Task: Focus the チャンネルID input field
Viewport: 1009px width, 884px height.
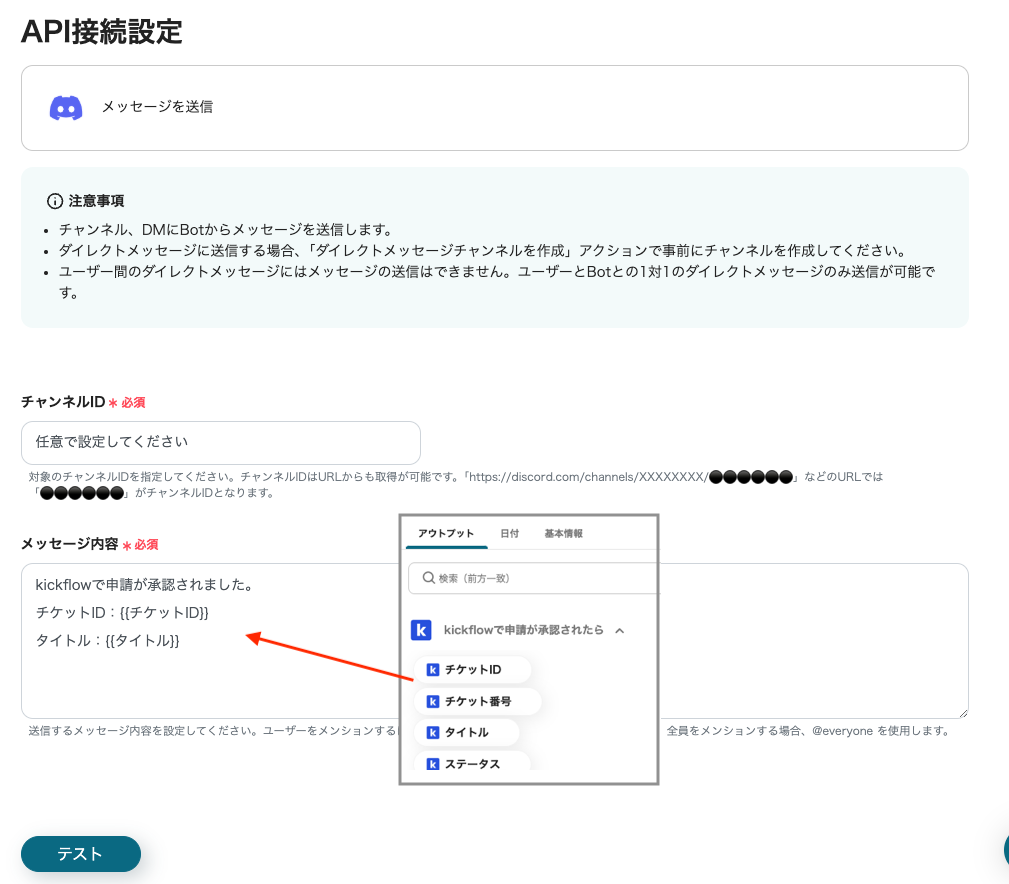Action: 221,443
